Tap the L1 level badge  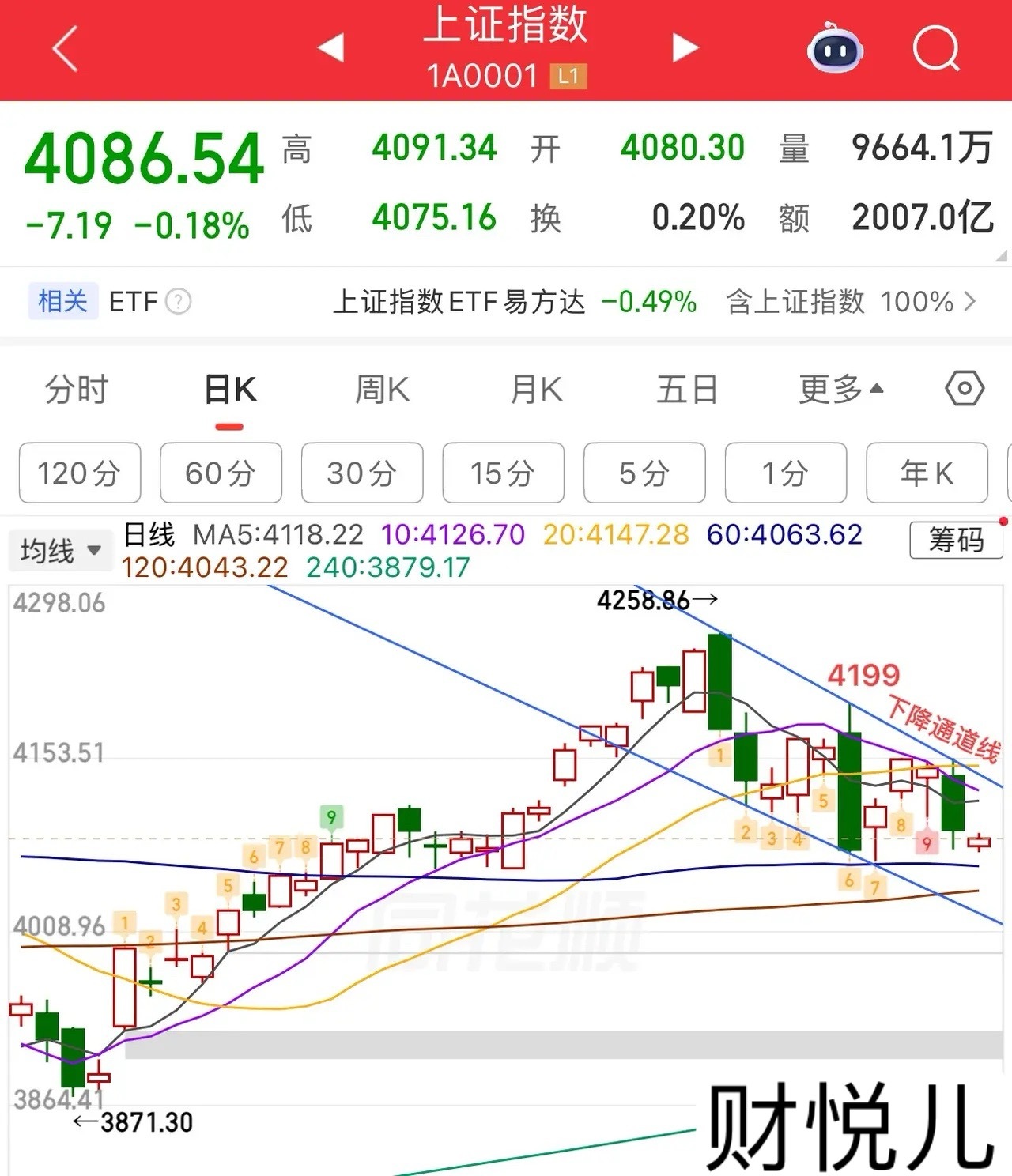tap(568, 77)
